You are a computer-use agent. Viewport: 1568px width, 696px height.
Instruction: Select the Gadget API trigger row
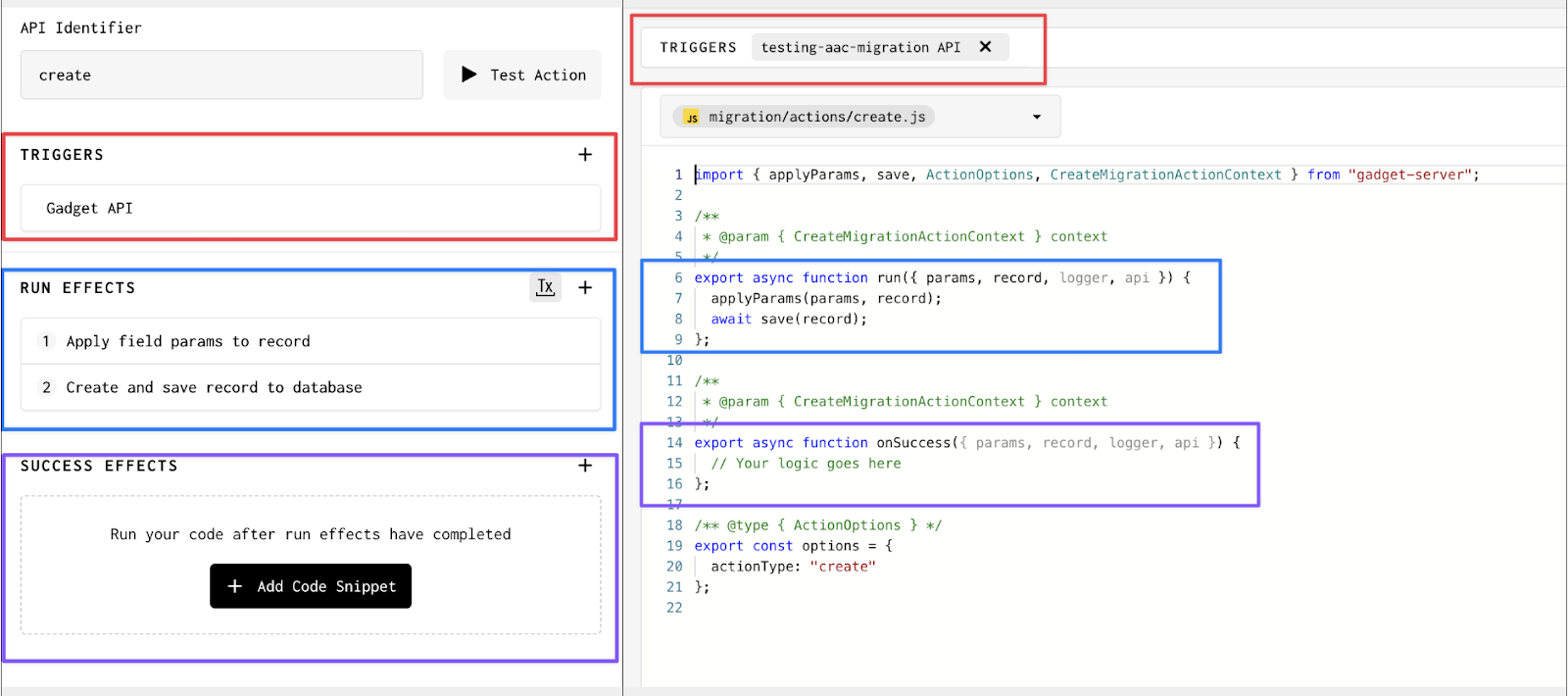click(x=311, y=208)
